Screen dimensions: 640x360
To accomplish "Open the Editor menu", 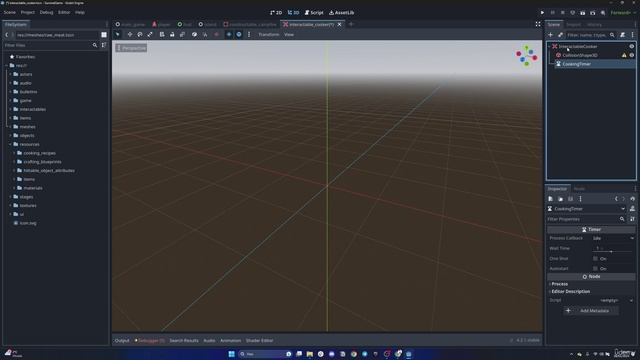I will (64, 13).
